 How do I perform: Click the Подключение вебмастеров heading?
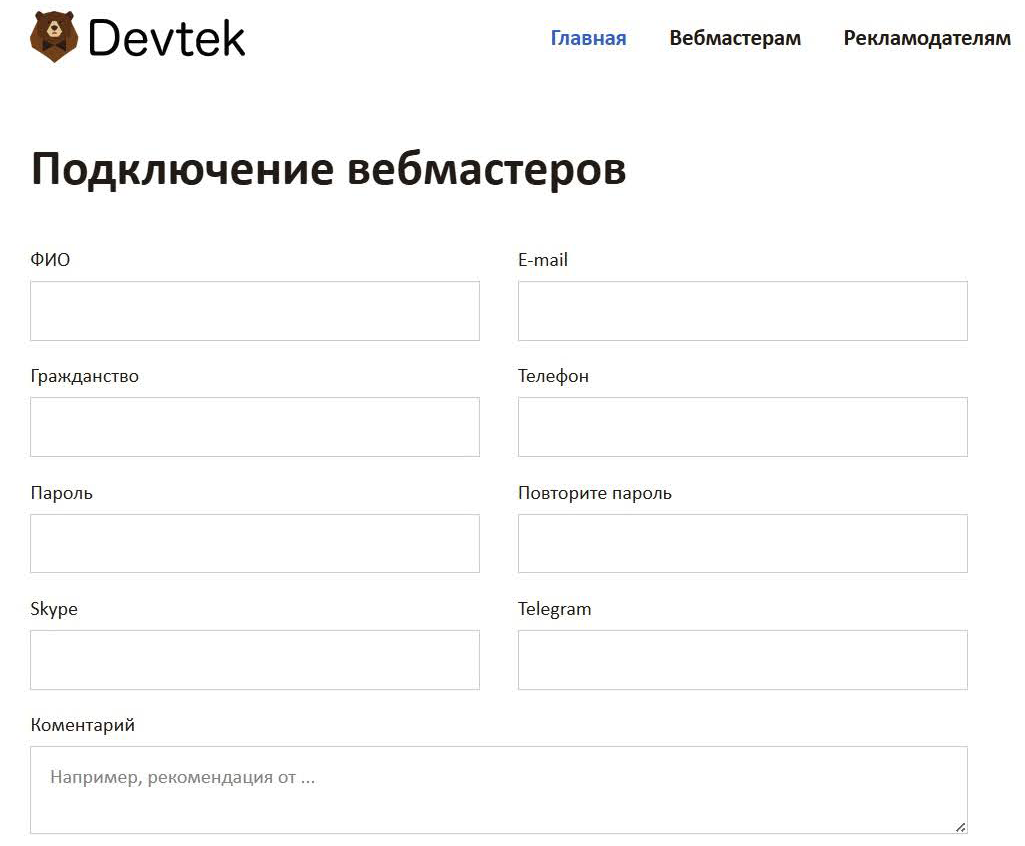[328, 168]
